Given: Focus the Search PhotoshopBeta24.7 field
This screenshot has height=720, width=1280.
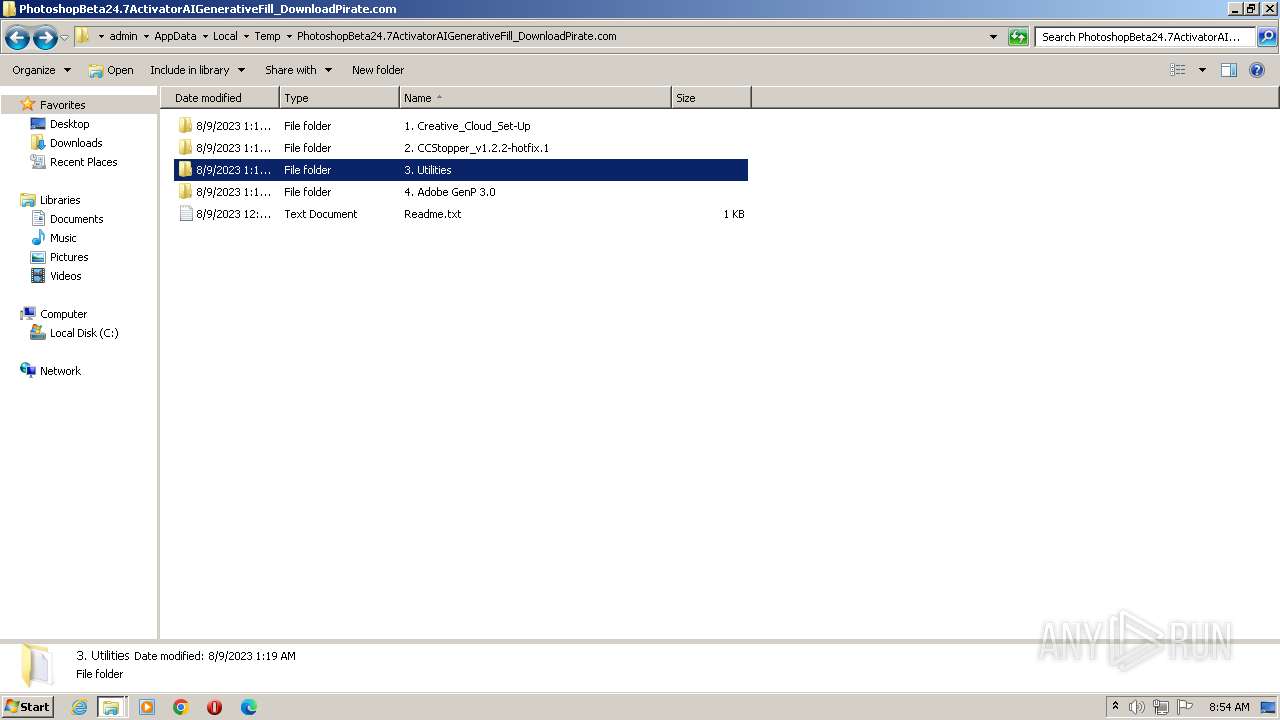Looking at the screenshot, I should click(1145, 37).
